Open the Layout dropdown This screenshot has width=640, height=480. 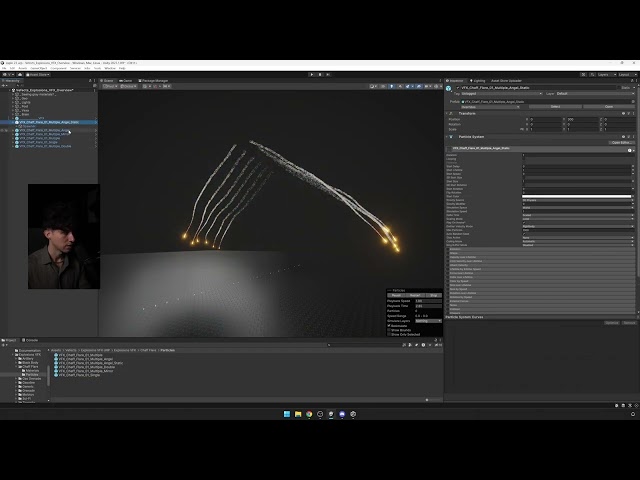(627, 75)
